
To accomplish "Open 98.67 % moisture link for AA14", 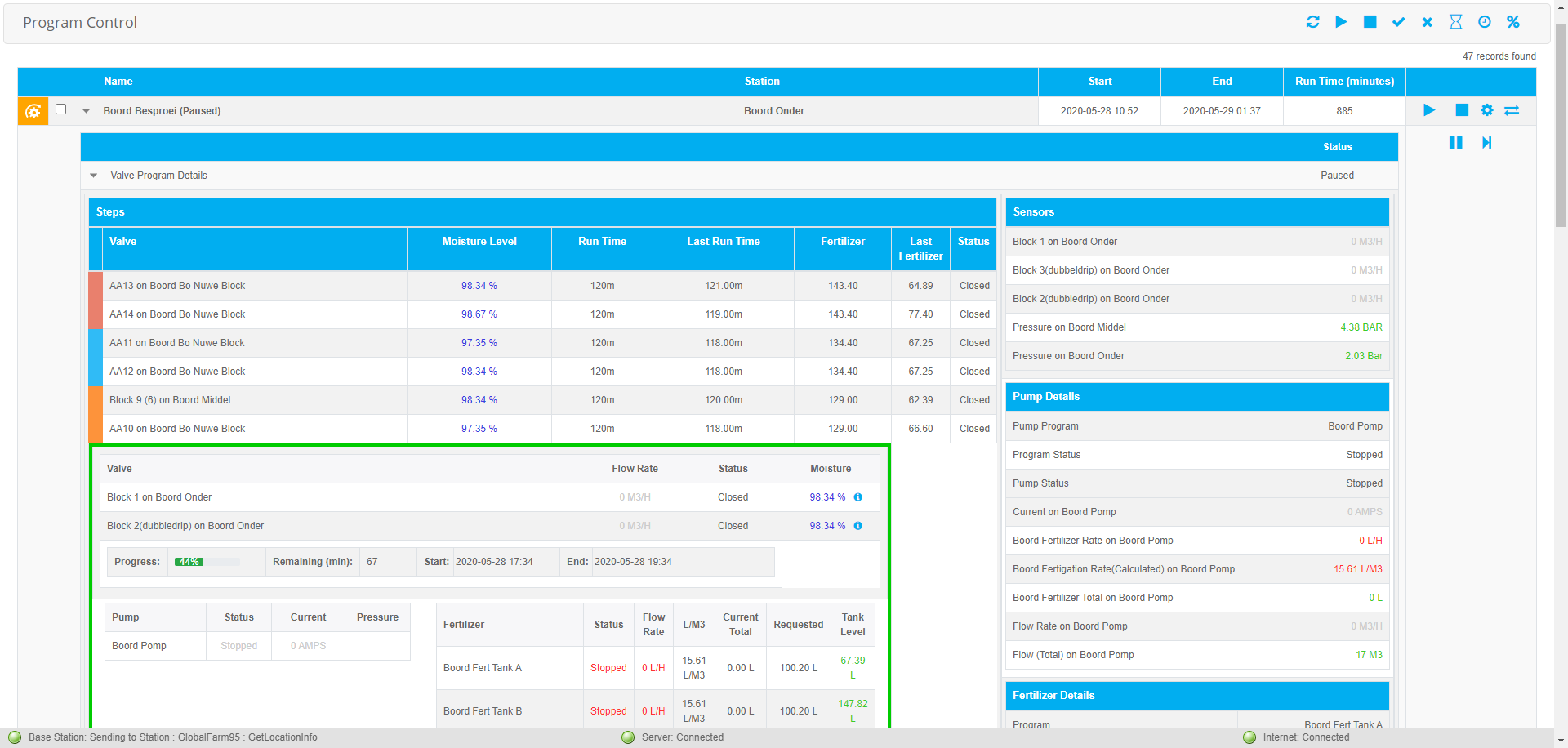I will [479, 314].
